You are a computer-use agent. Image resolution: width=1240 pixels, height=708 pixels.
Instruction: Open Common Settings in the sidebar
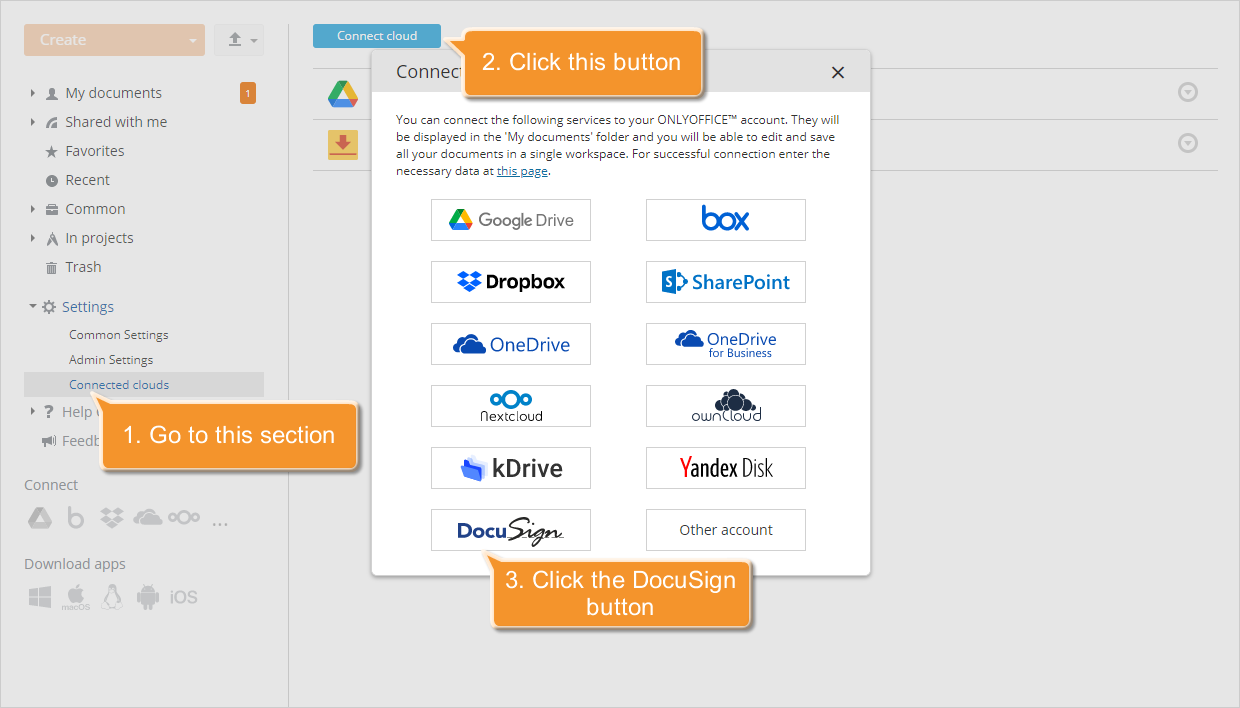[x=118, y=335]
